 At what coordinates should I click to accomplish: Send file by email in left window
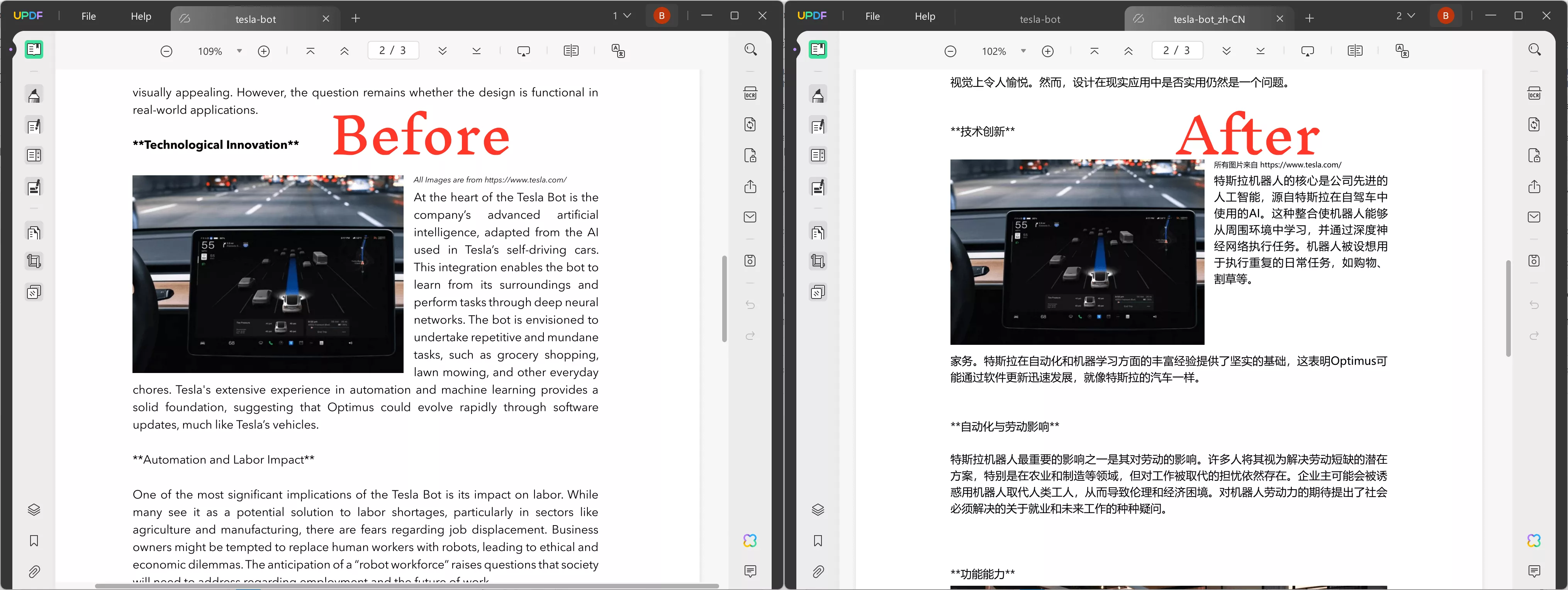click(x=750, y=217)
